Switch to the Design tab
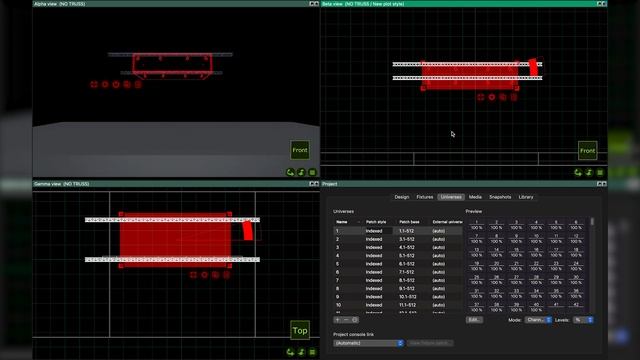The width and height of the screenshot is (640, 360). click(x=402, y=197)
